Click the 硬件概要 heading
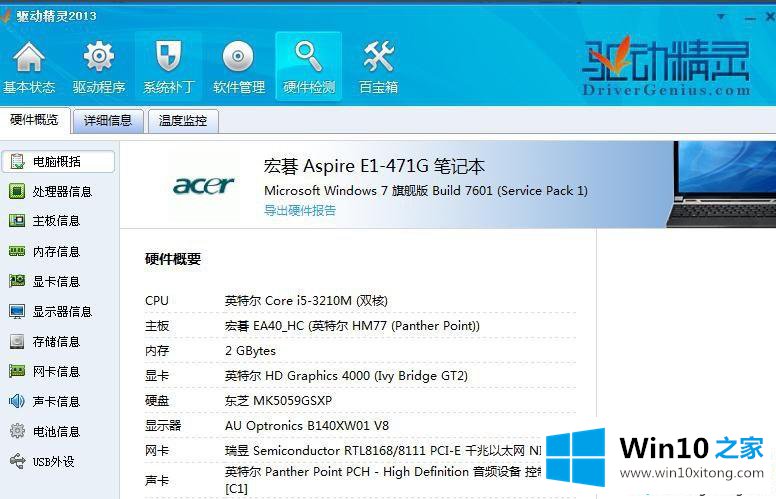The image size is (776, 499). point(173,259)
